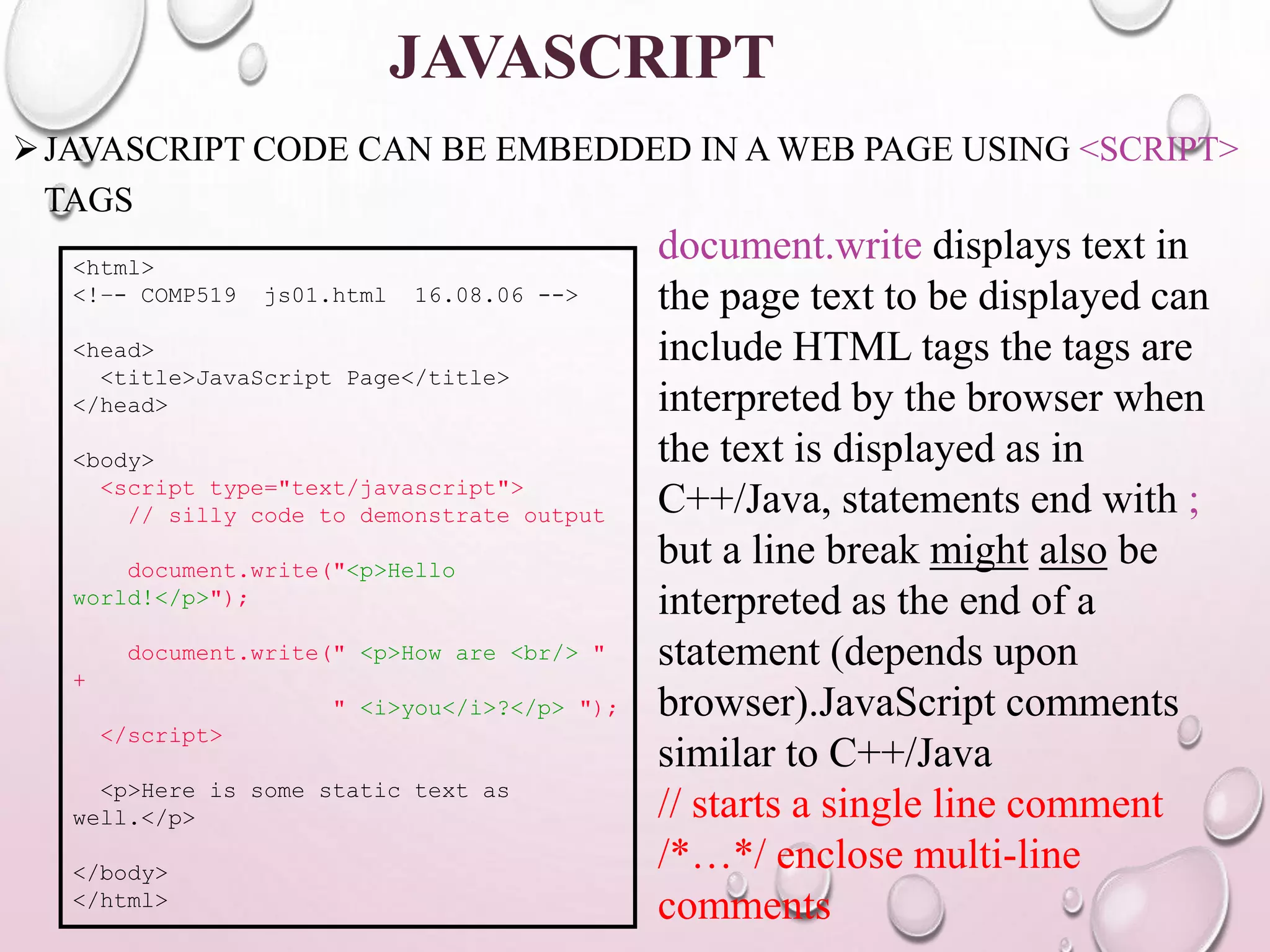1270x952 pixels.
Task: Click the <html> opening tag line
Action: pyautogui.click(x=113, y=268)
